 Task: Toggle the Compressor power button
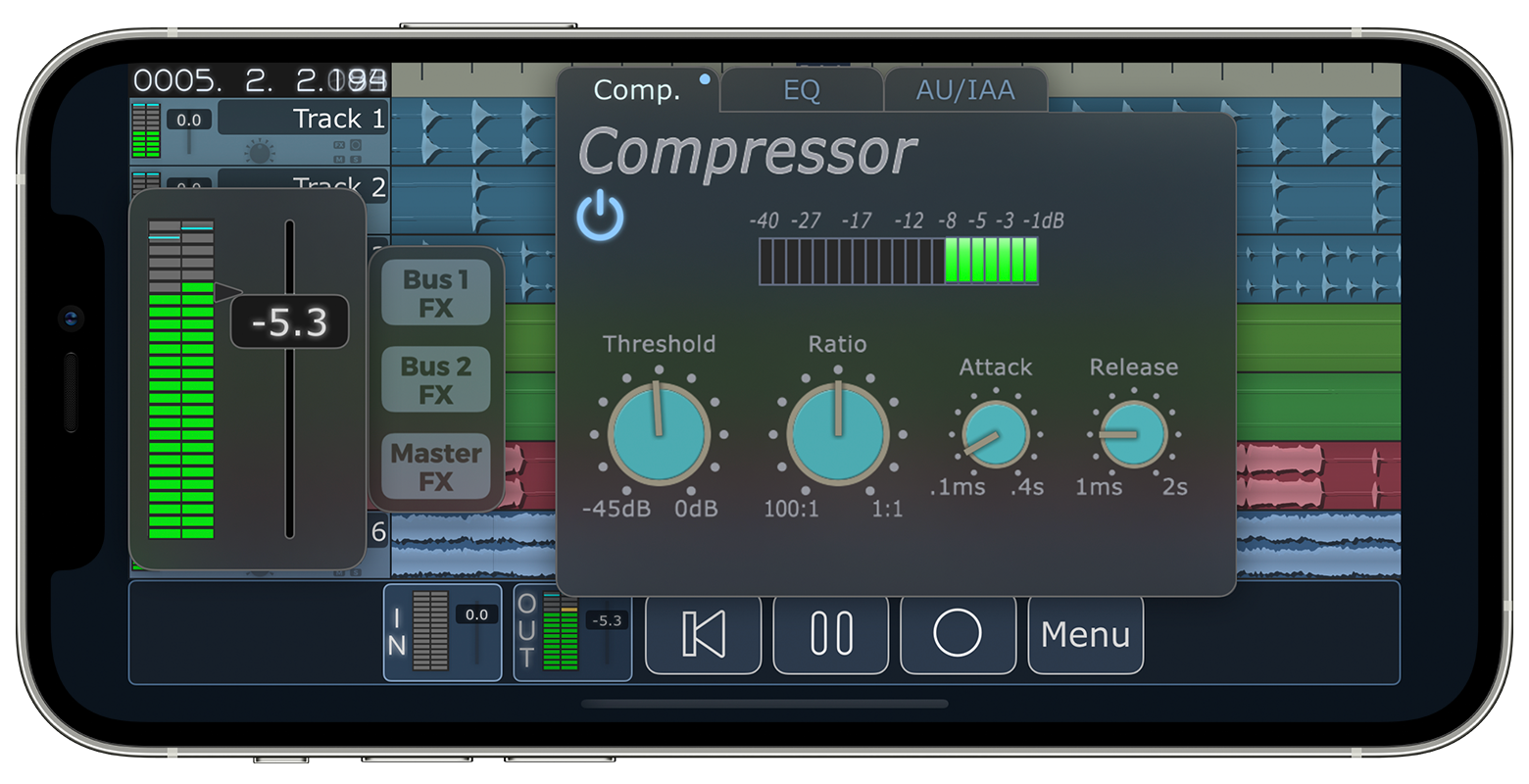tap(600, 217)
